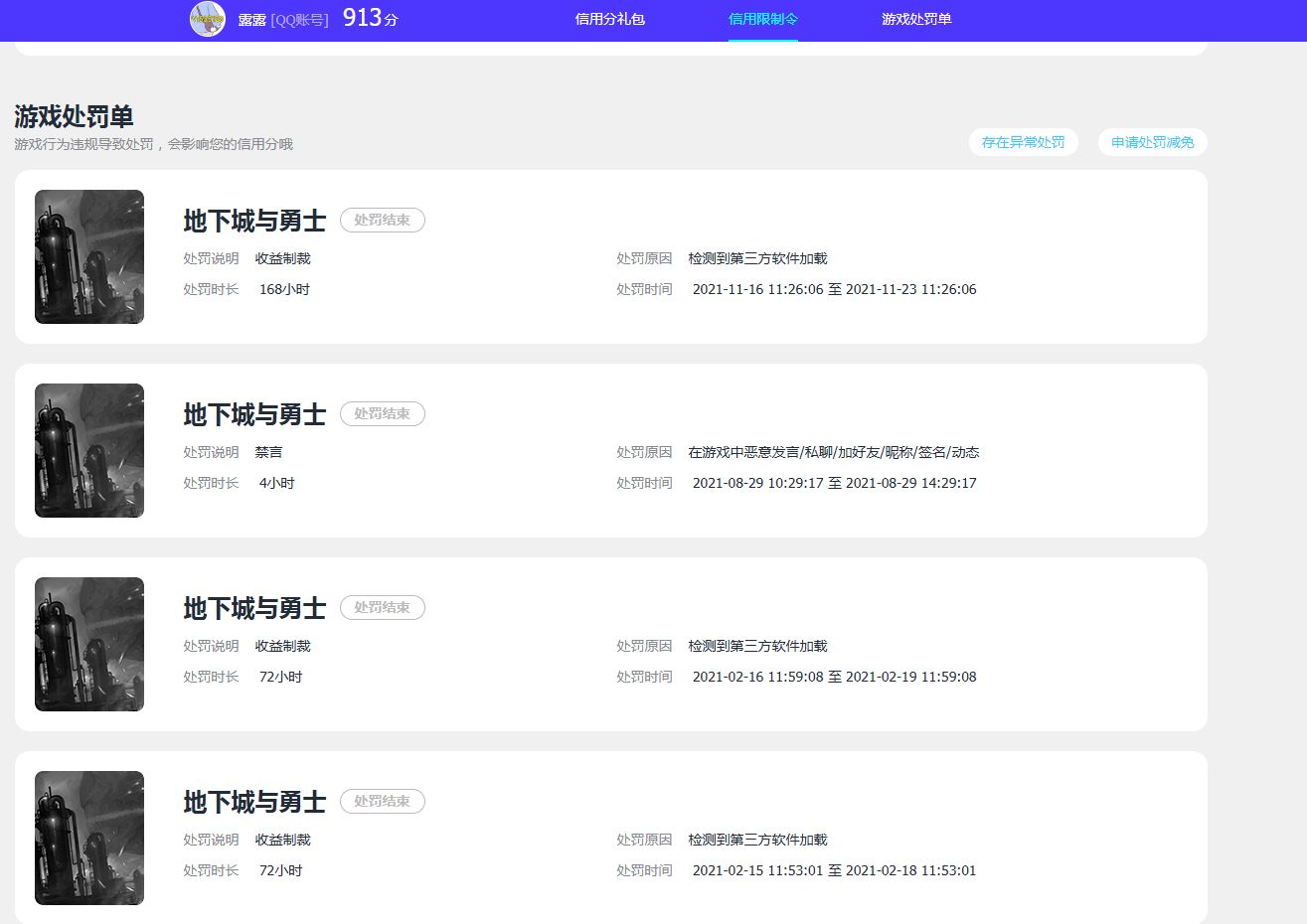
Task: Click the 存在异常处罚 button
Action: pyautogui.click(x=1023, y=142)
